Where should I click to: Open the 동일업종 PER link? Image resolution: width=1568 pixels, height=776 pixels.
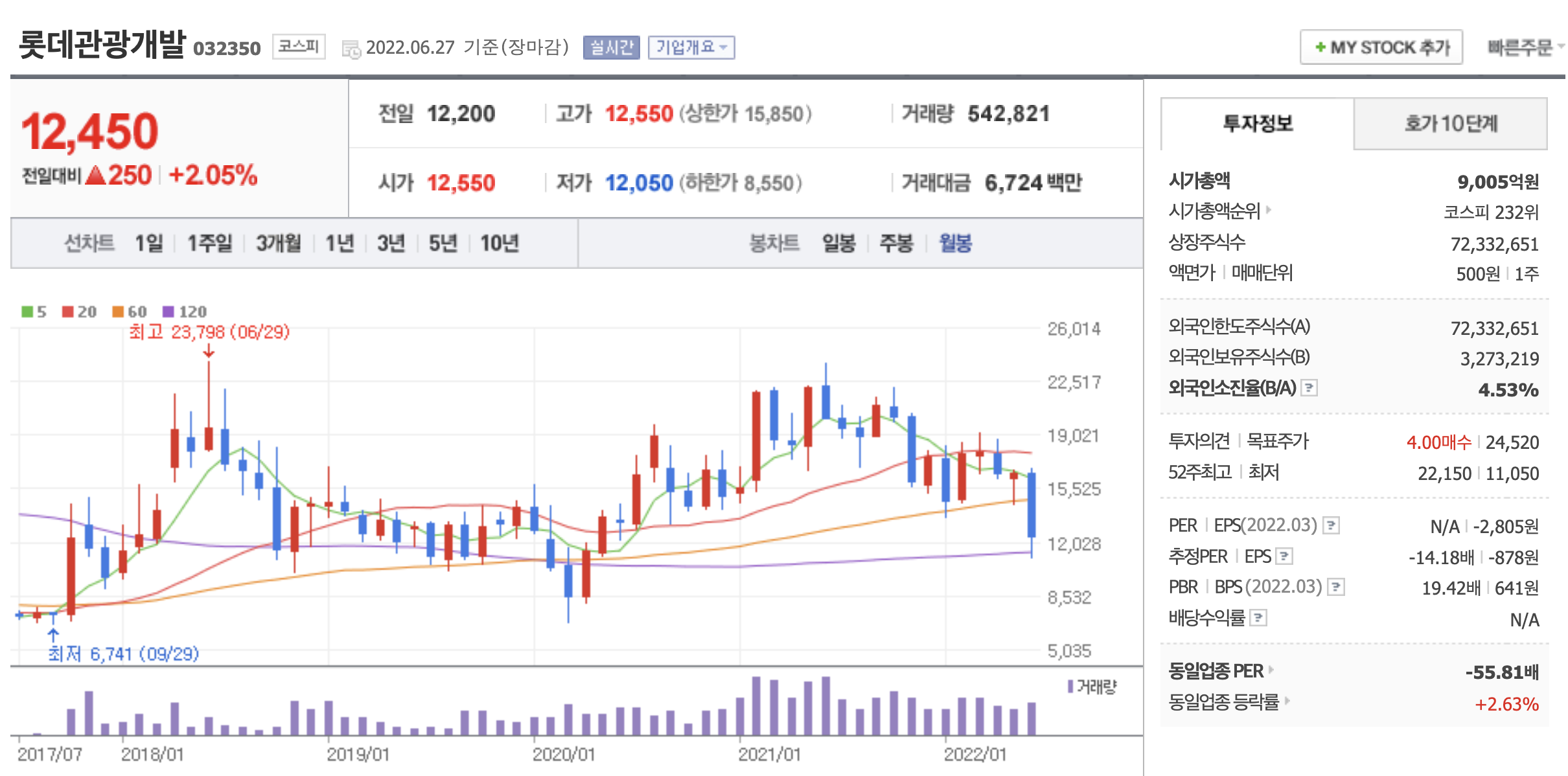click(1216, 670)
